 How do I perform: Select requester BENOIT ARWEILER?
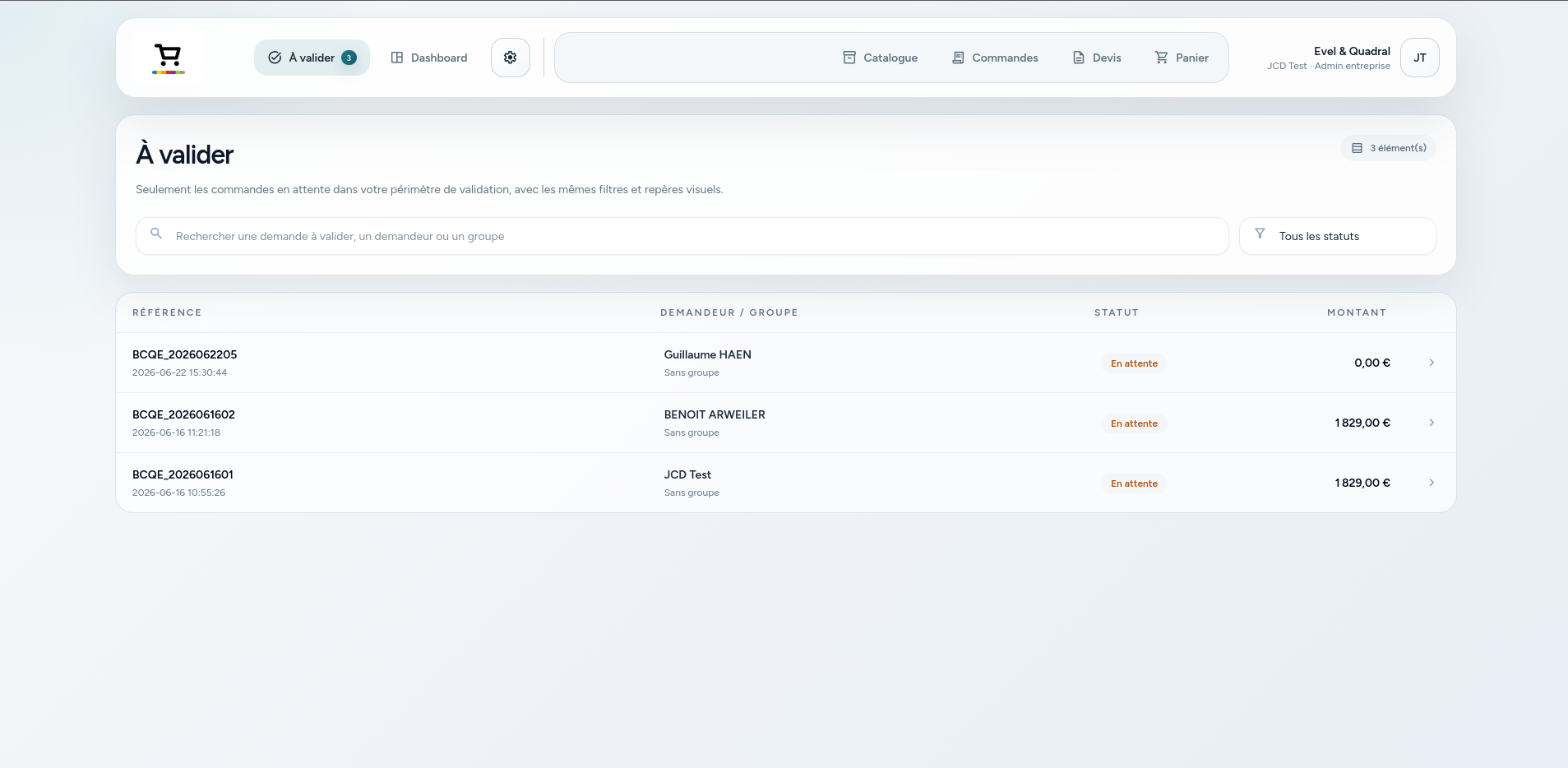pyautogui.click(x=715, y=414)
